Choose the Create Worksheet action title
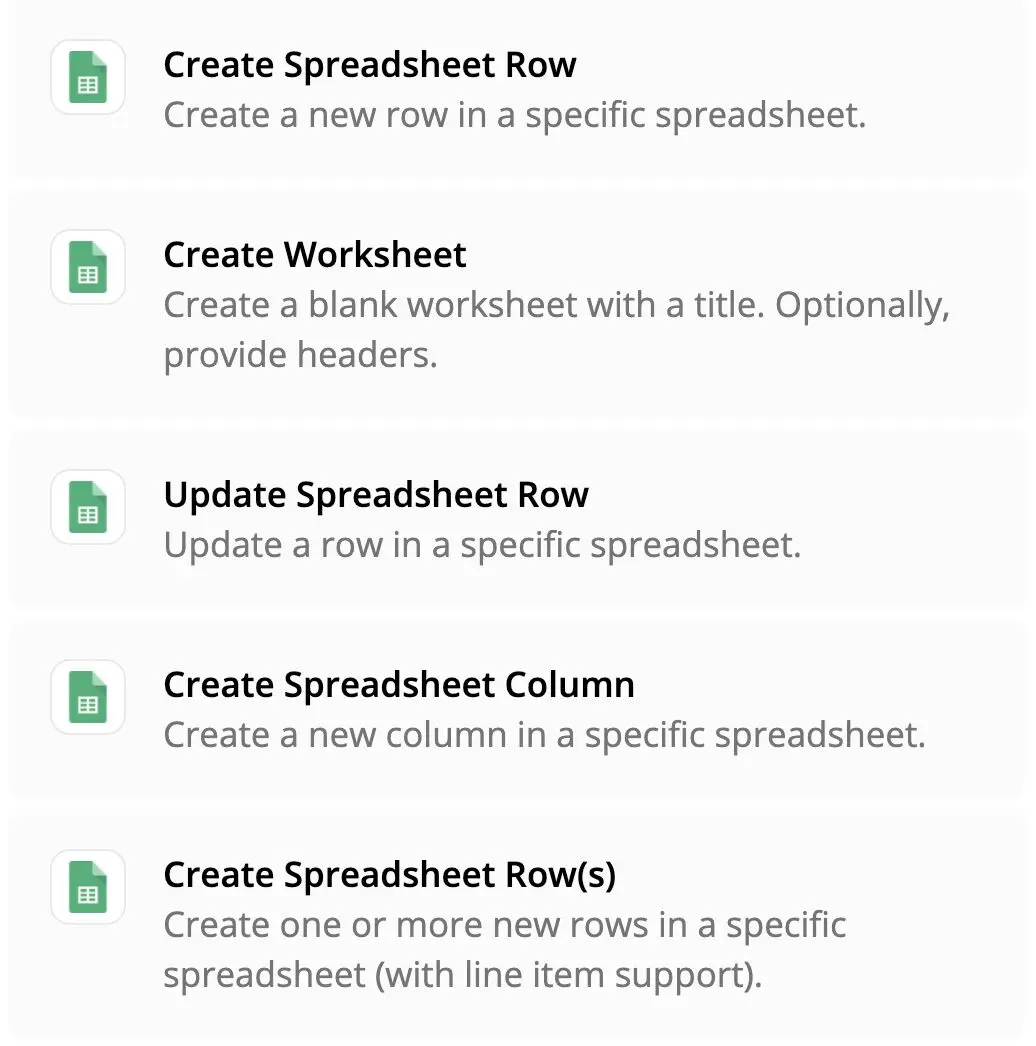This screenshot has width=1036, height=1046. 315,255
